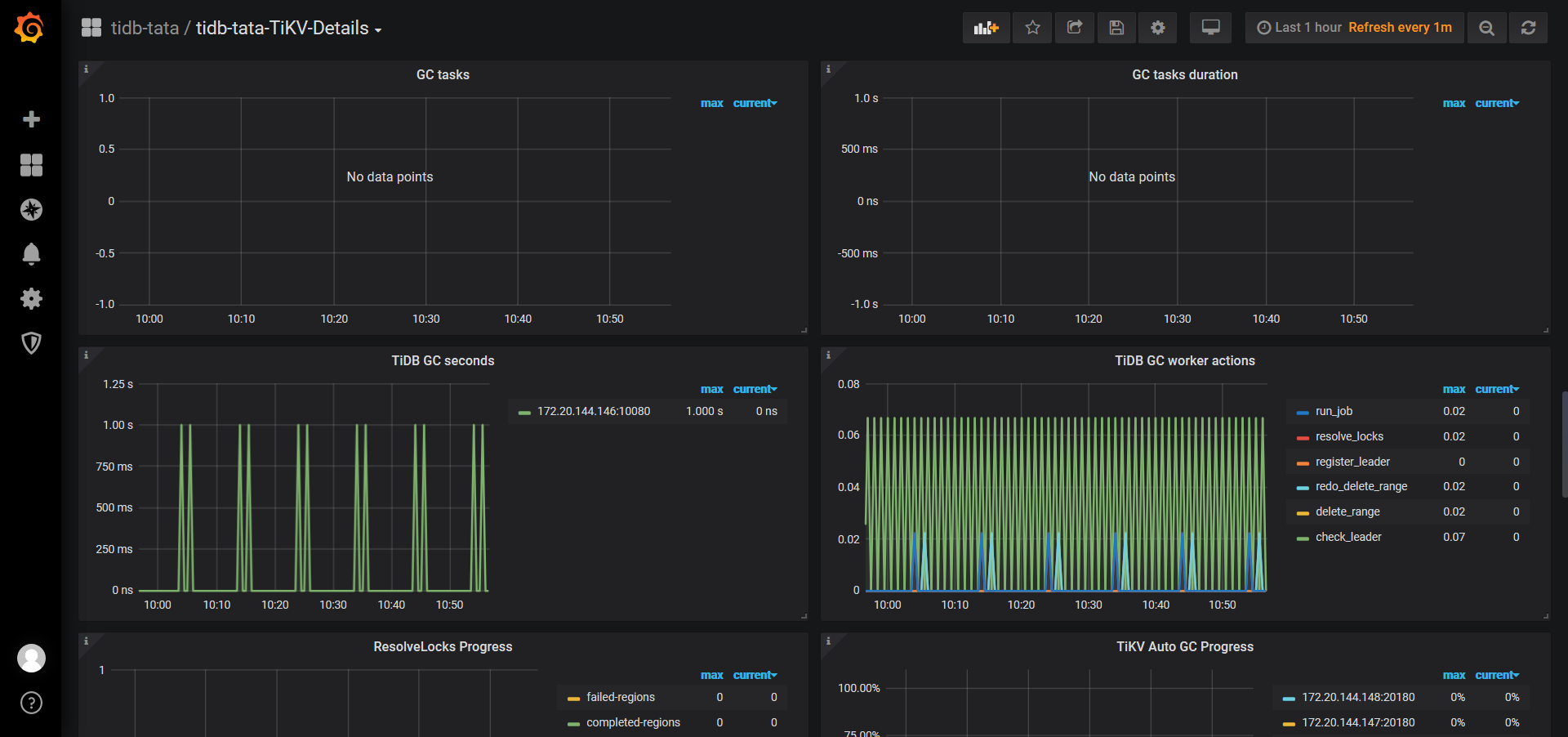The image size is (1568, 737).
Task: Toggle failed-regions series in ResolveLocks legend
Action: tap(620, 697)
